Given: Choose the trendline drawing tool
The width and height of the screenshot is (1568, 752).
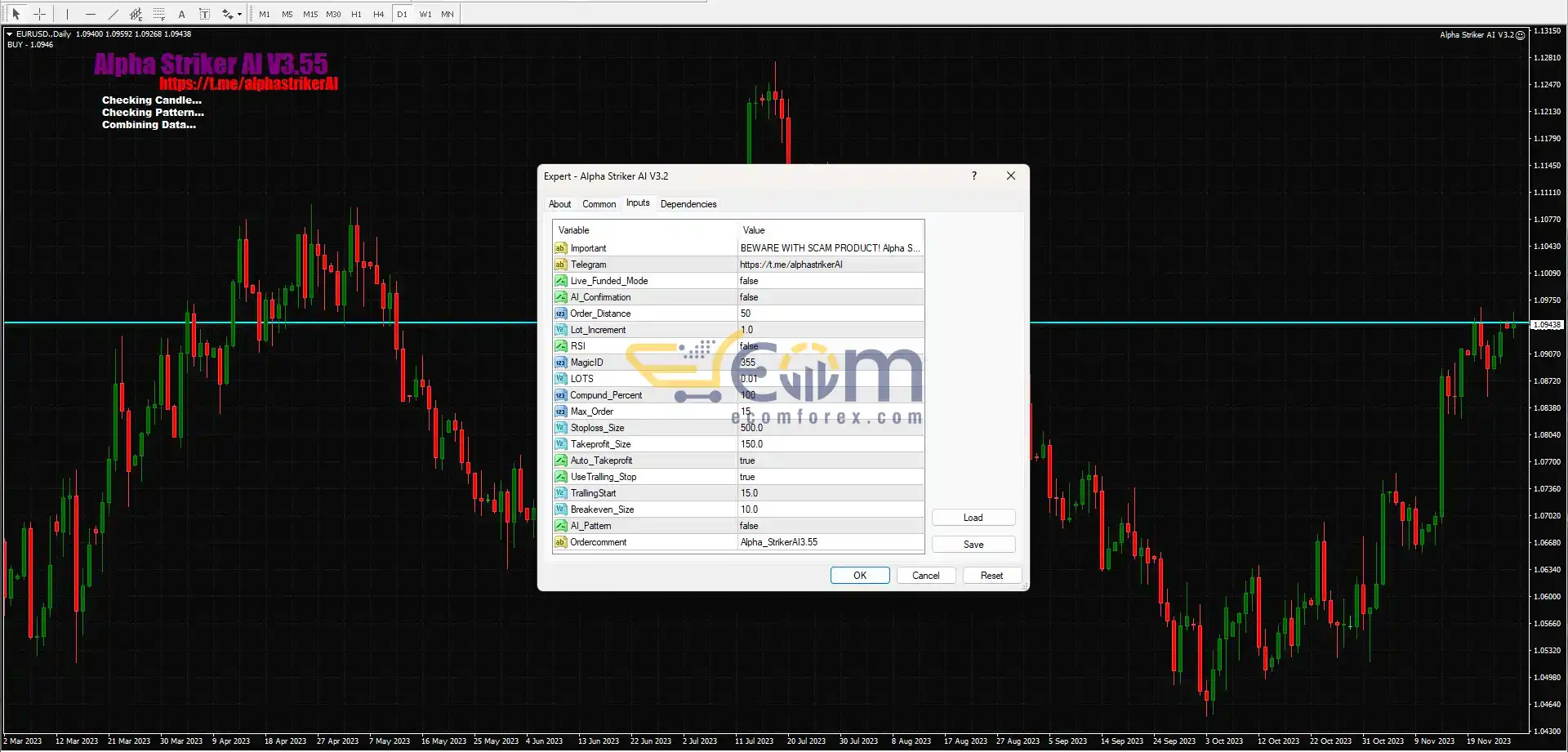Looking at the screenshot, I should click(x=114, y=14).
